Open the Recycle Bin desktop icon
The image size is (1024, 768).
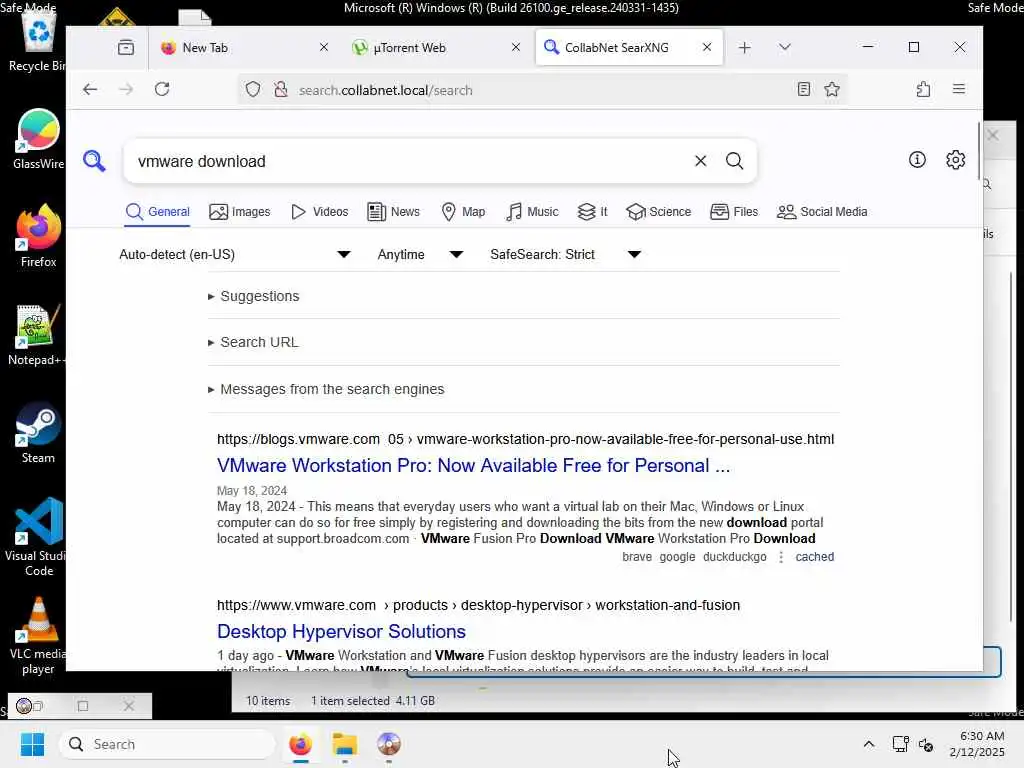click(38, 40)
